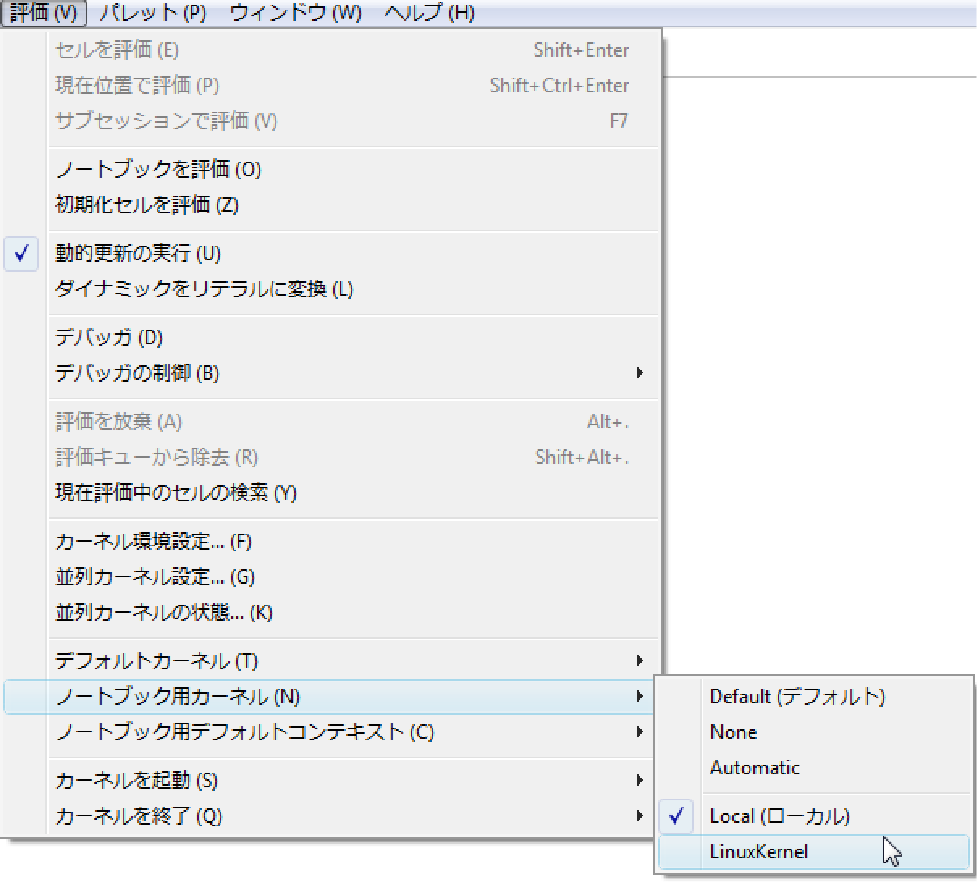Open the ウィンドウ (W) menu
Screen dimensions: 978x882
tap(296, 12)
